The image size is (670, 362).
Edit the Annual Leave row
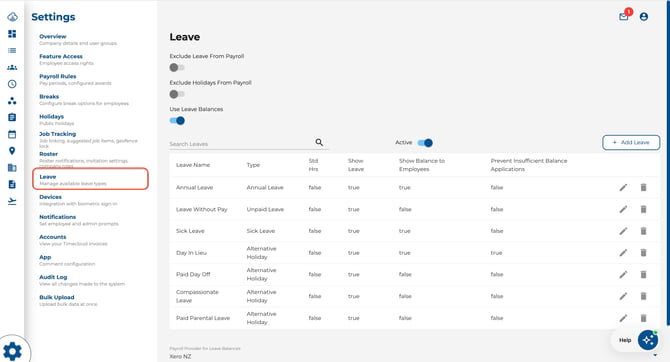coord(623,187)
